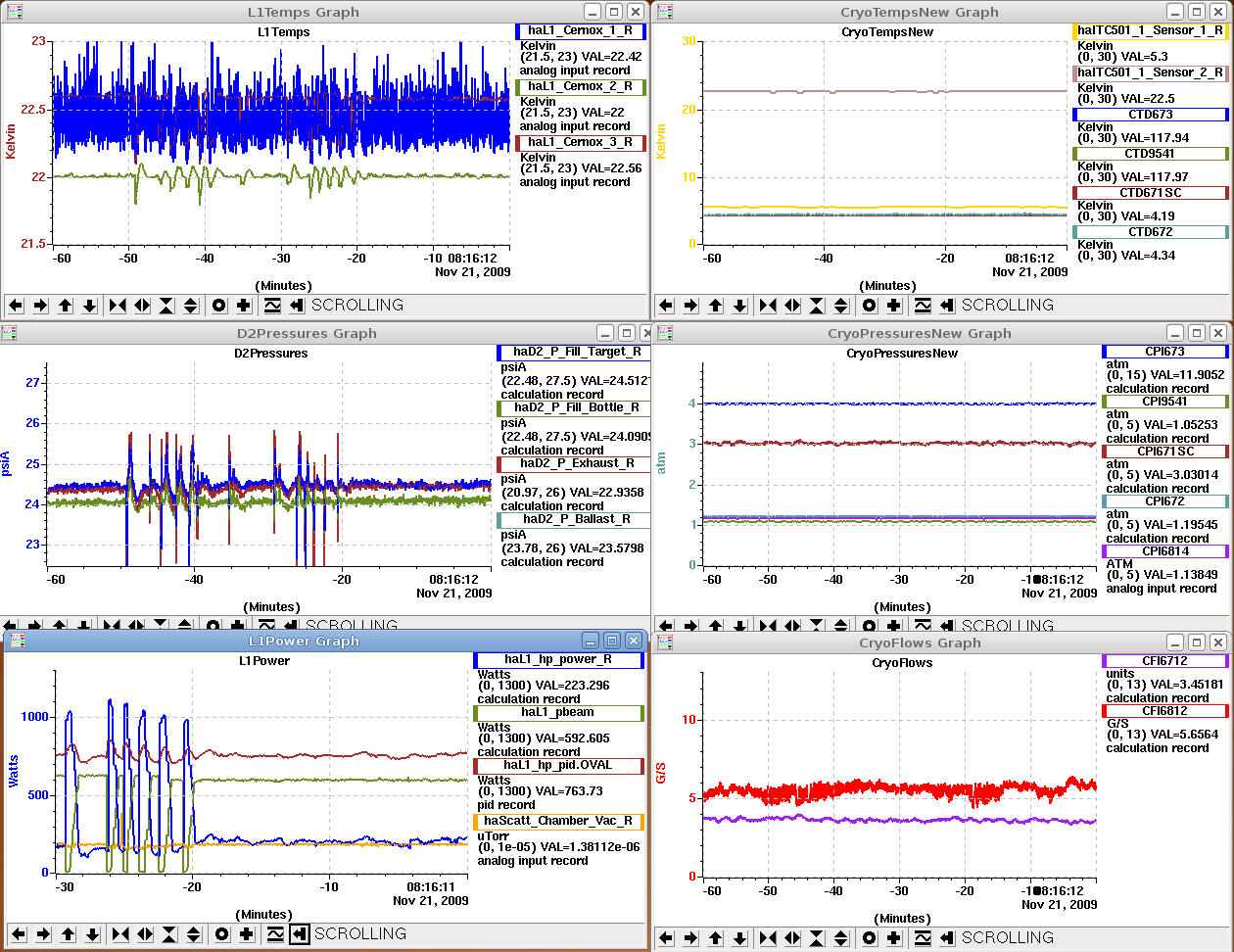Pan right in CryoTempsNew graph toolbar

pyautogui.click(x=690, y=306)
